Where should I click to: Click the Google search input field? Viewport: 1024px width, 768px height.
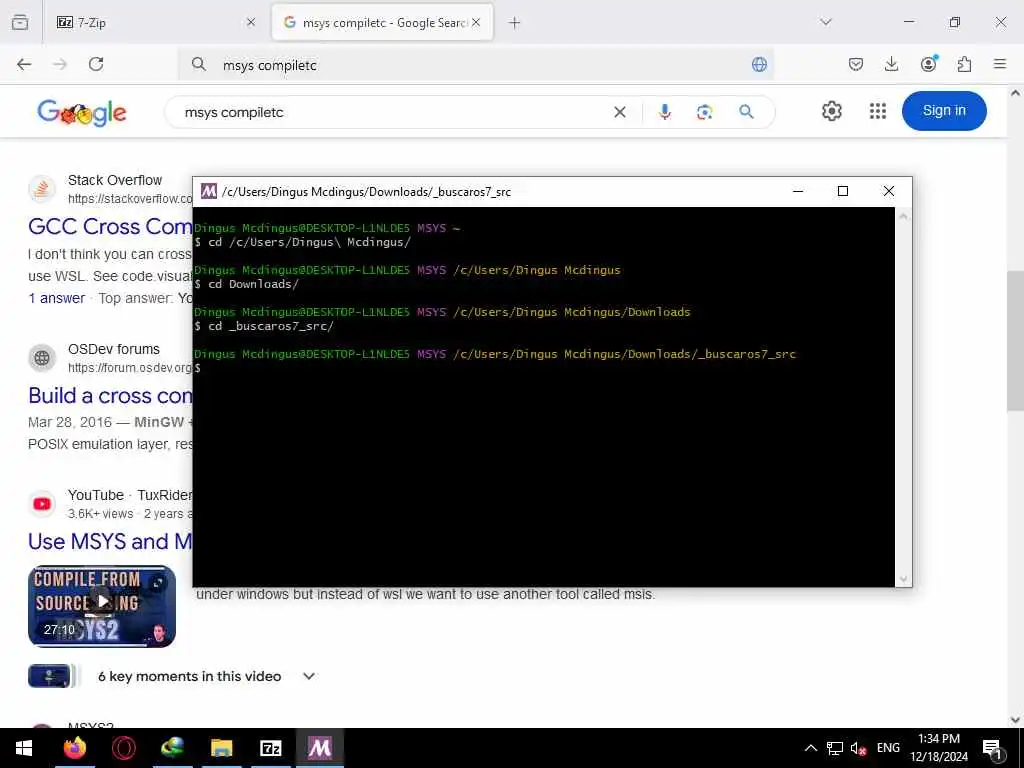392,112
